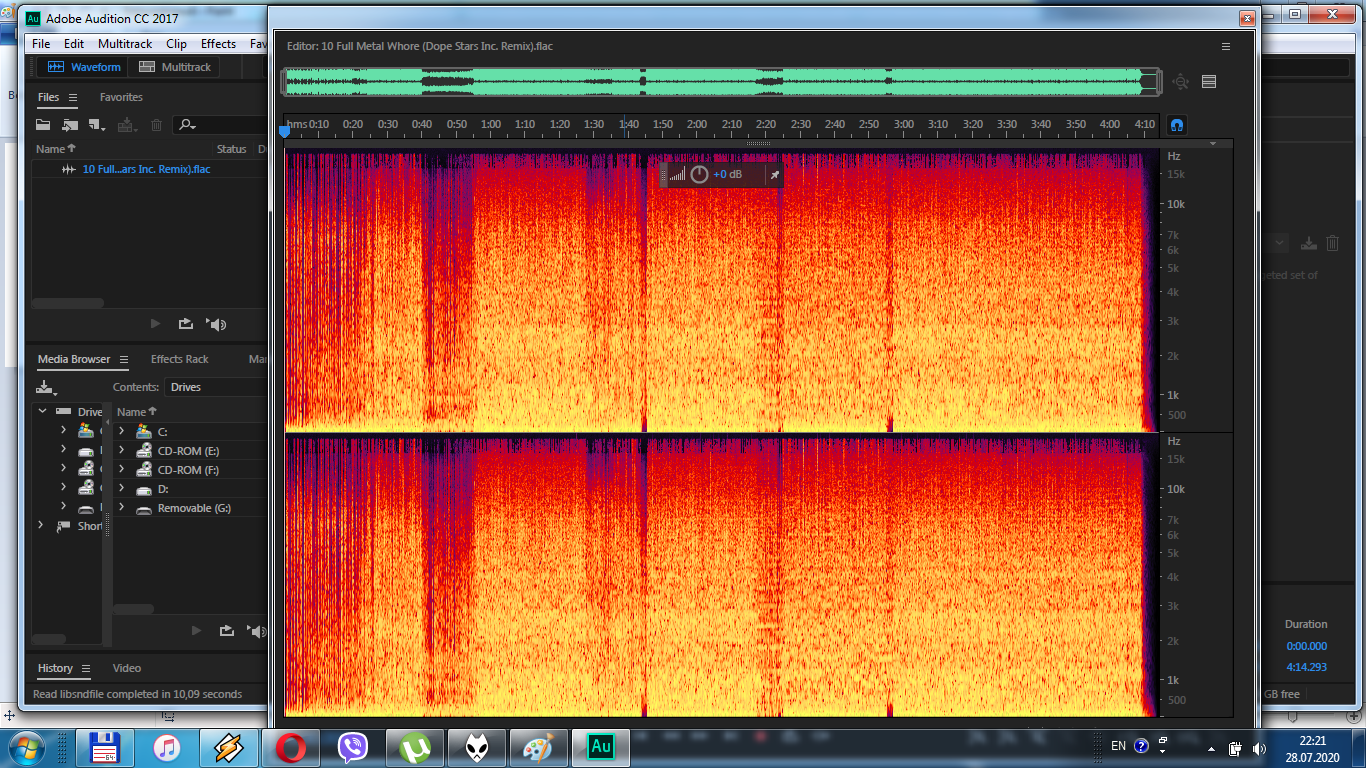Switch to the Effects Rack tab
Screen dimensions: 1366x768
180,359
